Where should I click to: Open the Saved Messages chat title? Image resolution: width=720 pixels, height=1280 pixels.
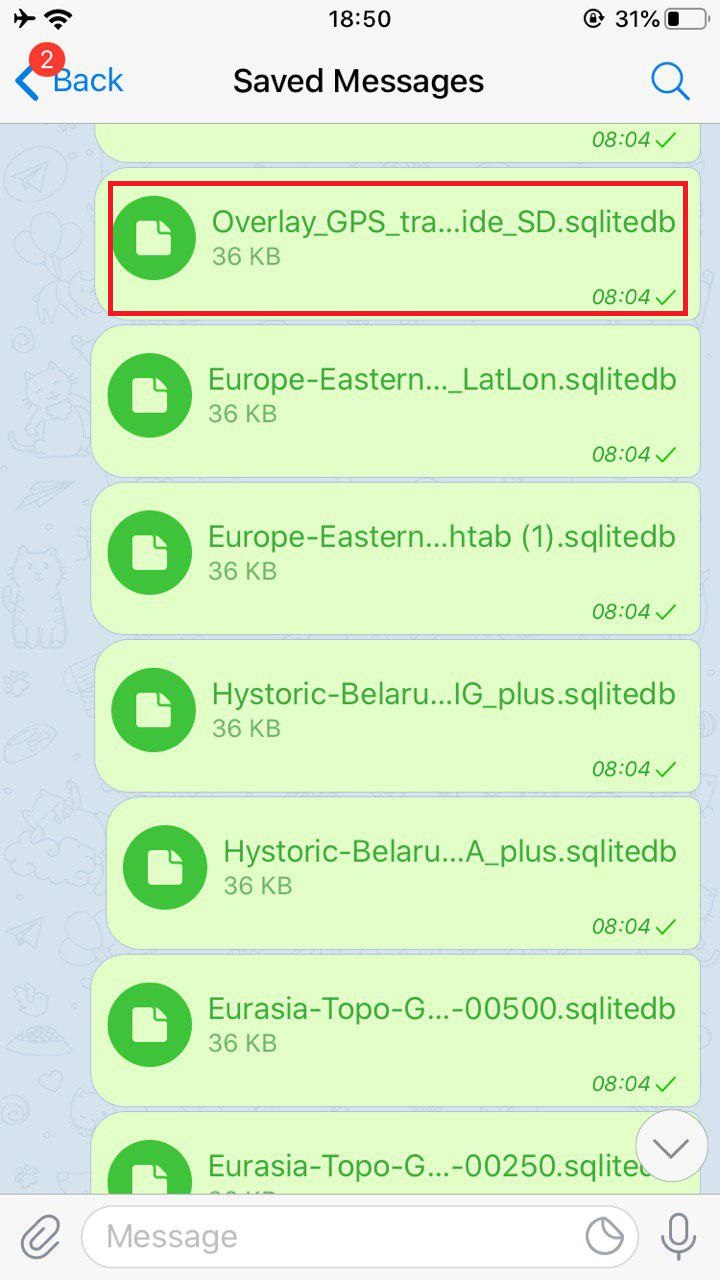(358, 81)
